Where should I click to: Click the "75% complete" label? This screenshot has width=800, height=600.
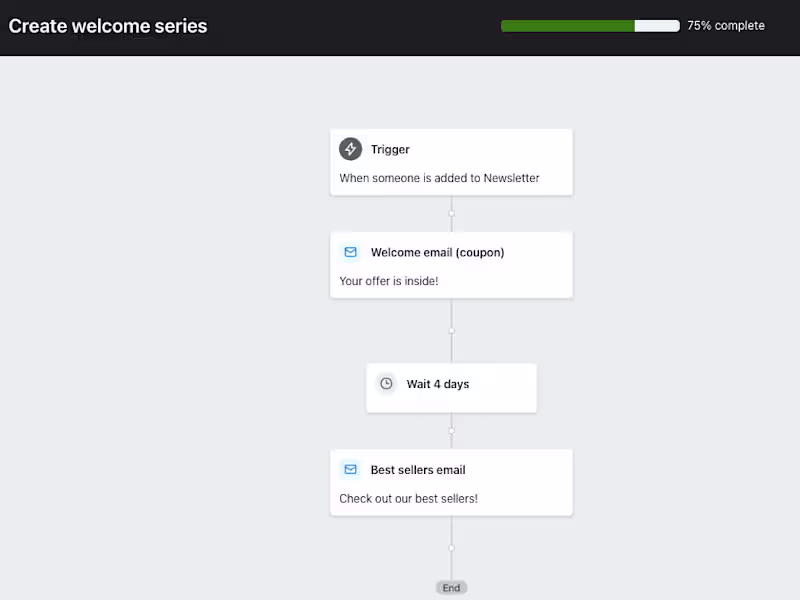click(x=726, y=26)
